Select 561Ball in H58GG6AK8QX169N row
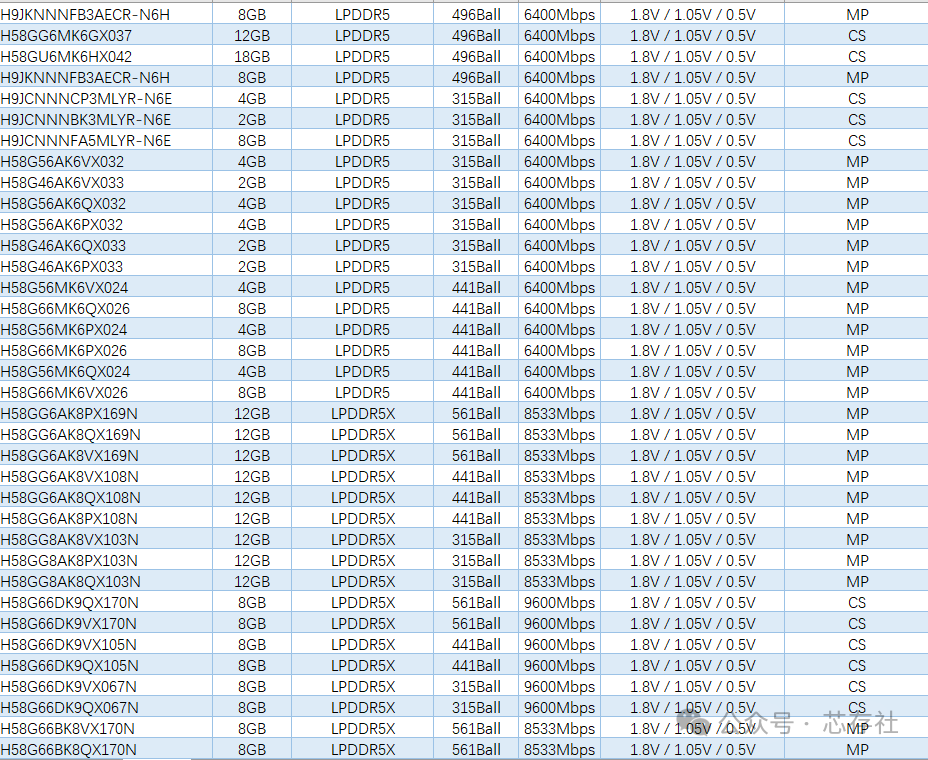 (476, 435)
